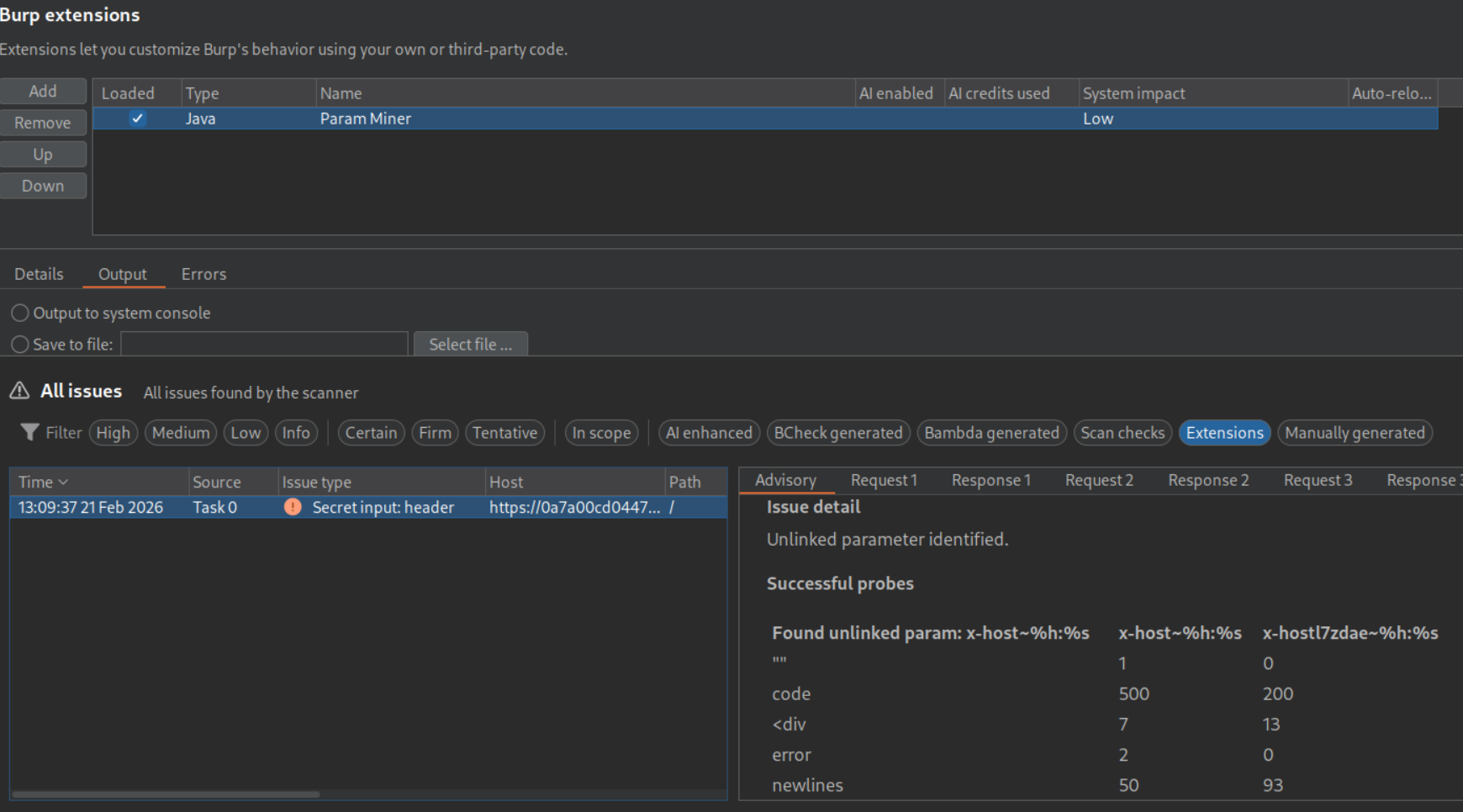Click the horizontal scrollbar under issues table

coord(166,794)
